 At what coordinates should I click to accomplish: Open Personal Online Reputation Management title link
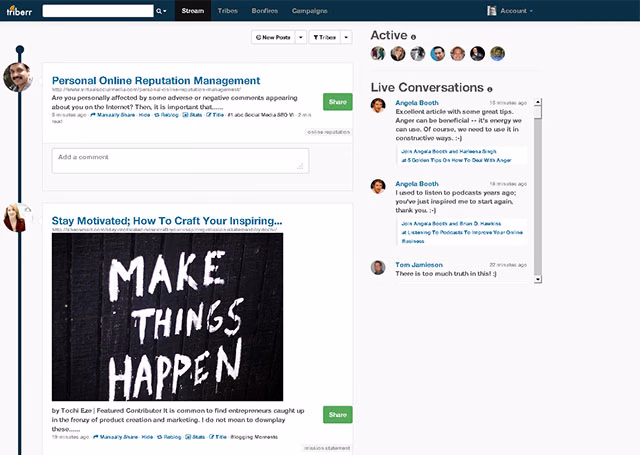coord(156,80)
